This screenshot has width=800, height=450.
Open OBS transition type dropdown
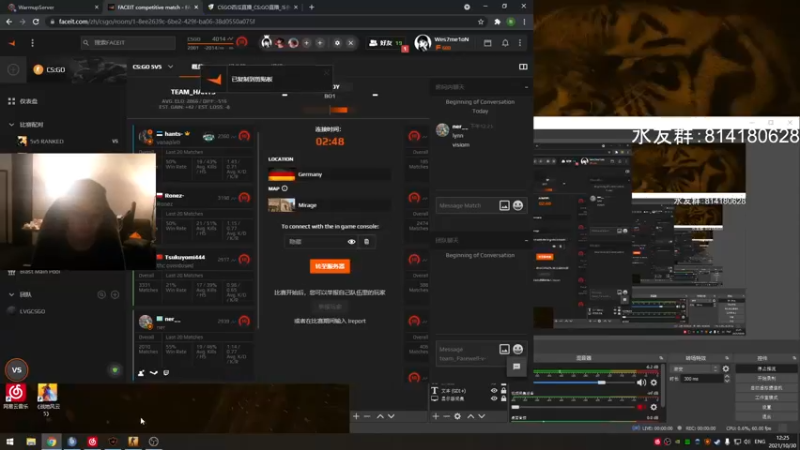(x=695, y=368)
